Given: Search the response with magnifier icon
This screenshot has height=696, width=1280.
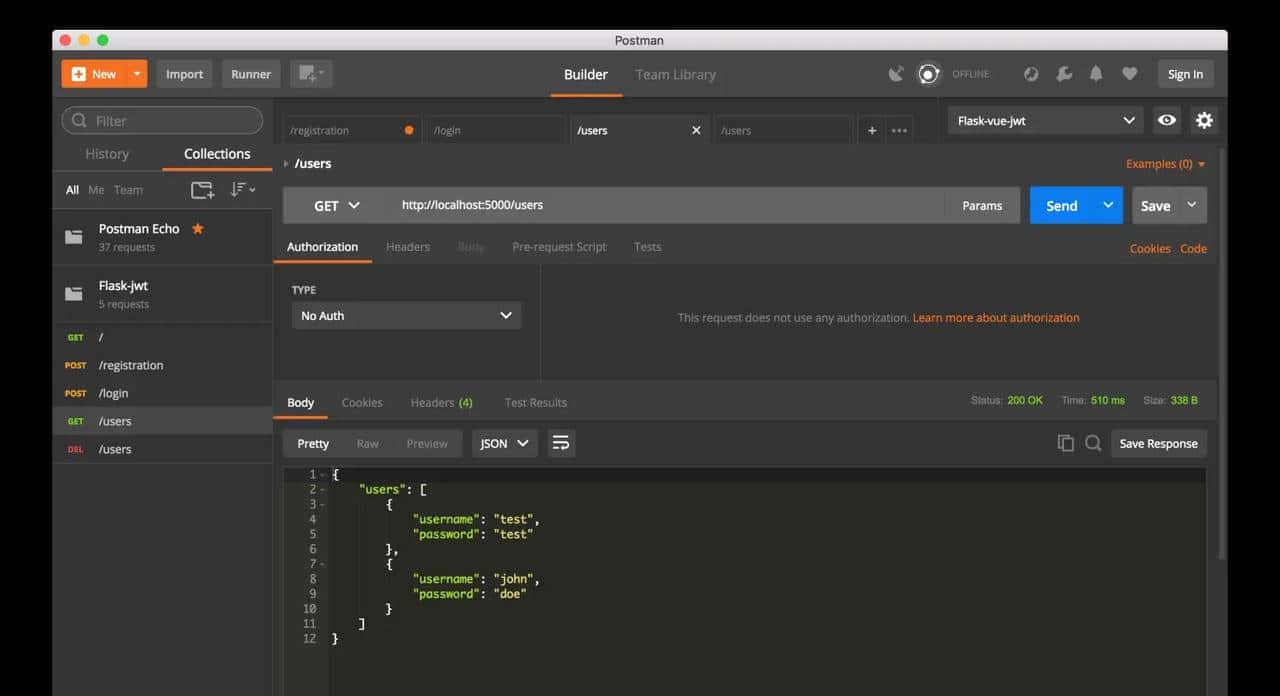Looking at the screenshot, I should (1093, 443).
